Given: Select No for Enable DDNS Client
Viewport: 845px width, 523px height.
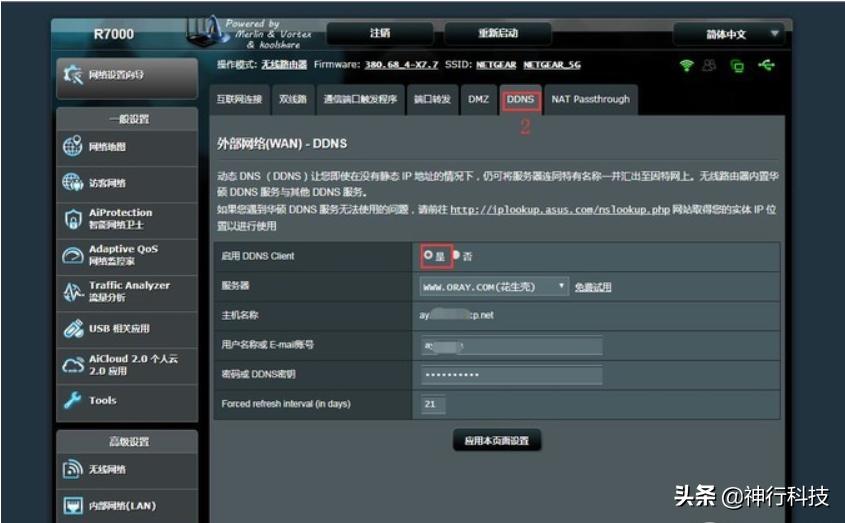Looking at the screenshot, I should [x=456, y=255].
